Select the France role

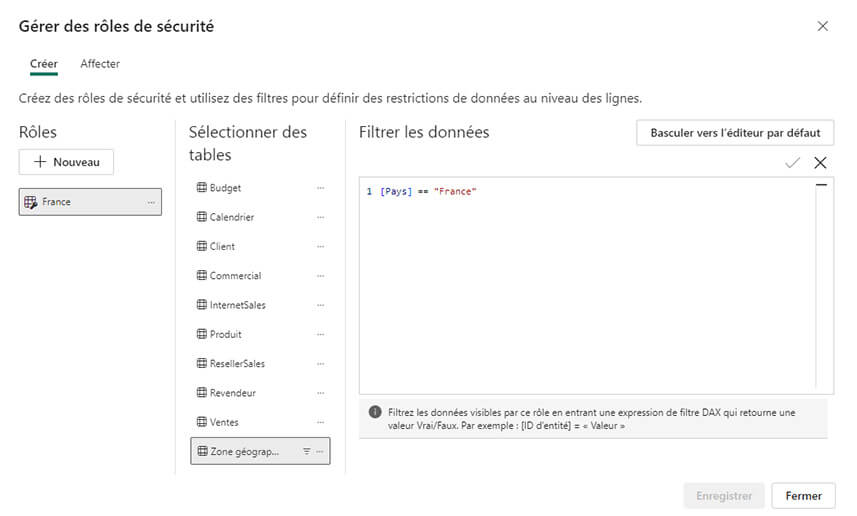click(x=90, y=202)
